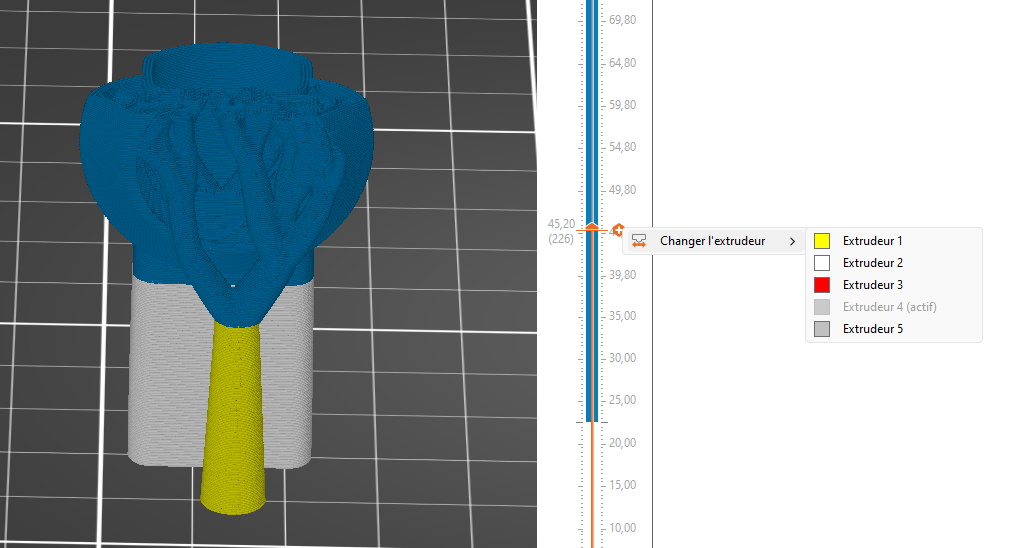Click the 25,00 height mark on the ruler
Screen dimensions: 1015x548
point(623,400)
